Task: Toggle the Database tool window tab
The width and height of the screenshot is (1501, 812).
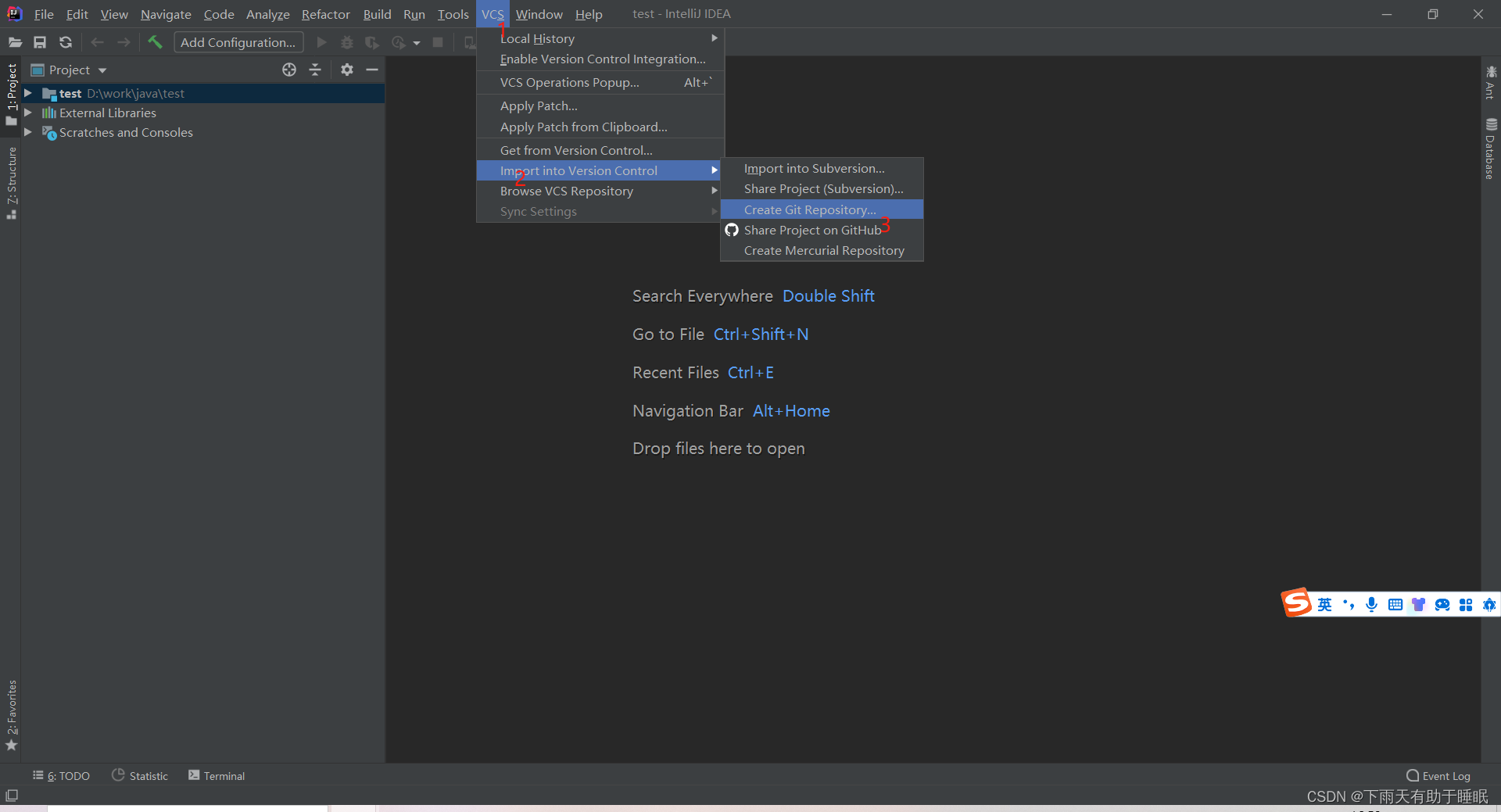Action: 1491,148
